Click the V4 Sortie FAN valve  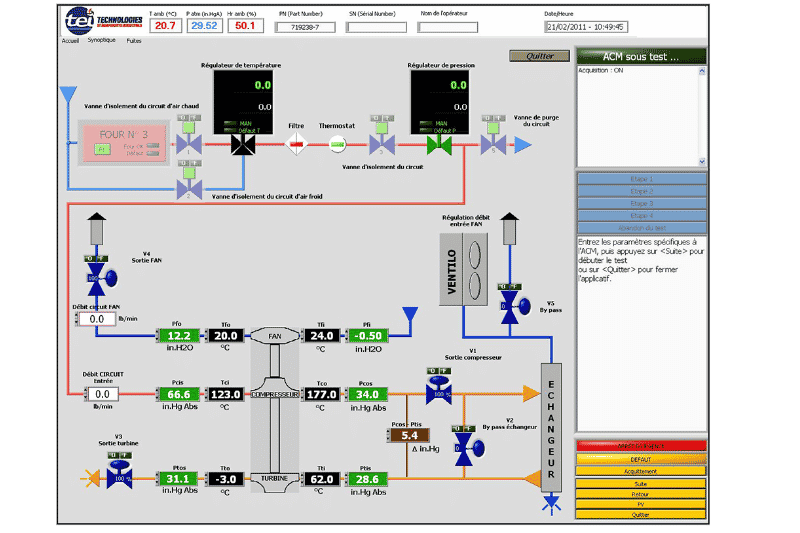pos(93,277)
